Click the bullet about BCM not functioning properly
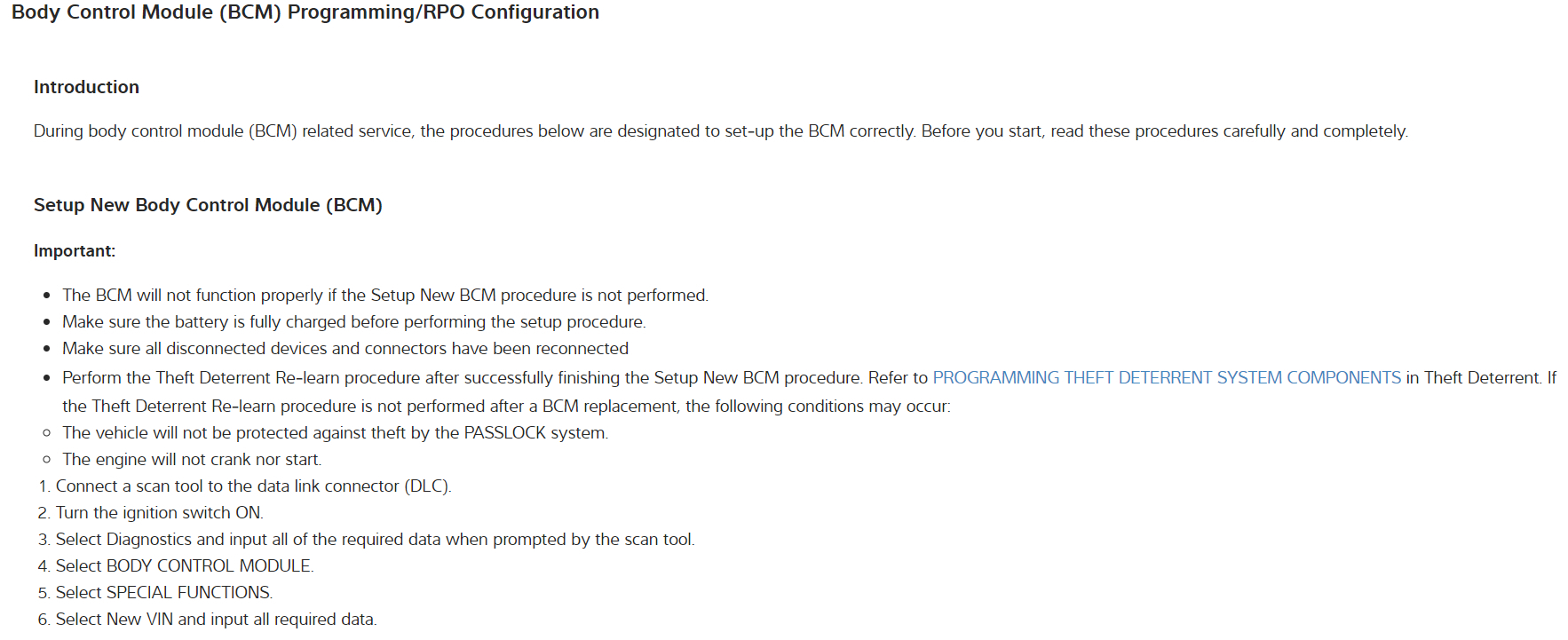 click(384, 296)
